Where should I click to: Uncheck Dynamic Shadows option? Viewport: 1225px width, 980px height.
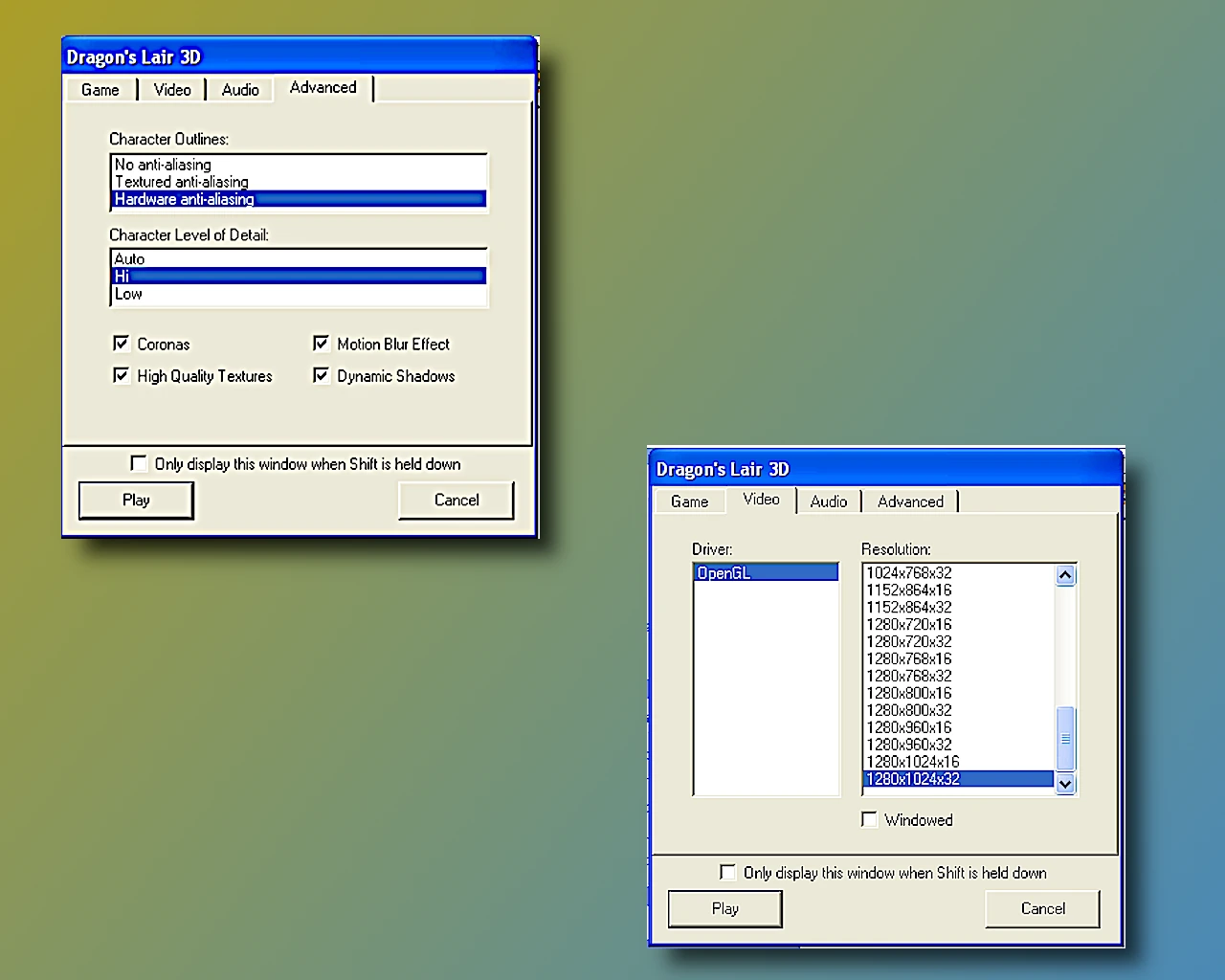click(321, 375)
